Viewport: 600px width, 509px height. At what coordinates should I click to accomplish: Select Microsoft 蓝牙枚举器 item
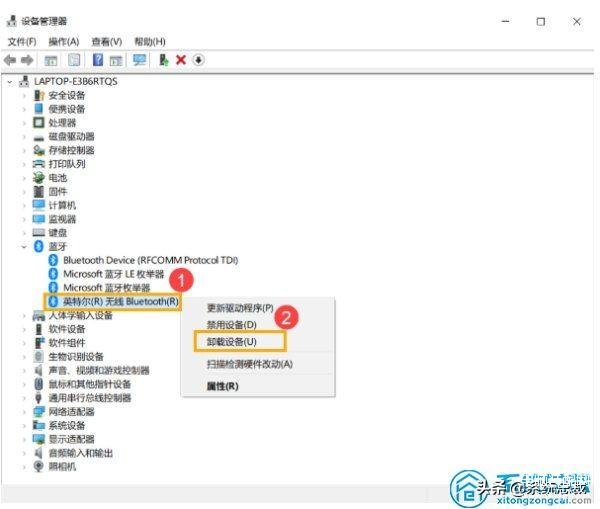106,288
